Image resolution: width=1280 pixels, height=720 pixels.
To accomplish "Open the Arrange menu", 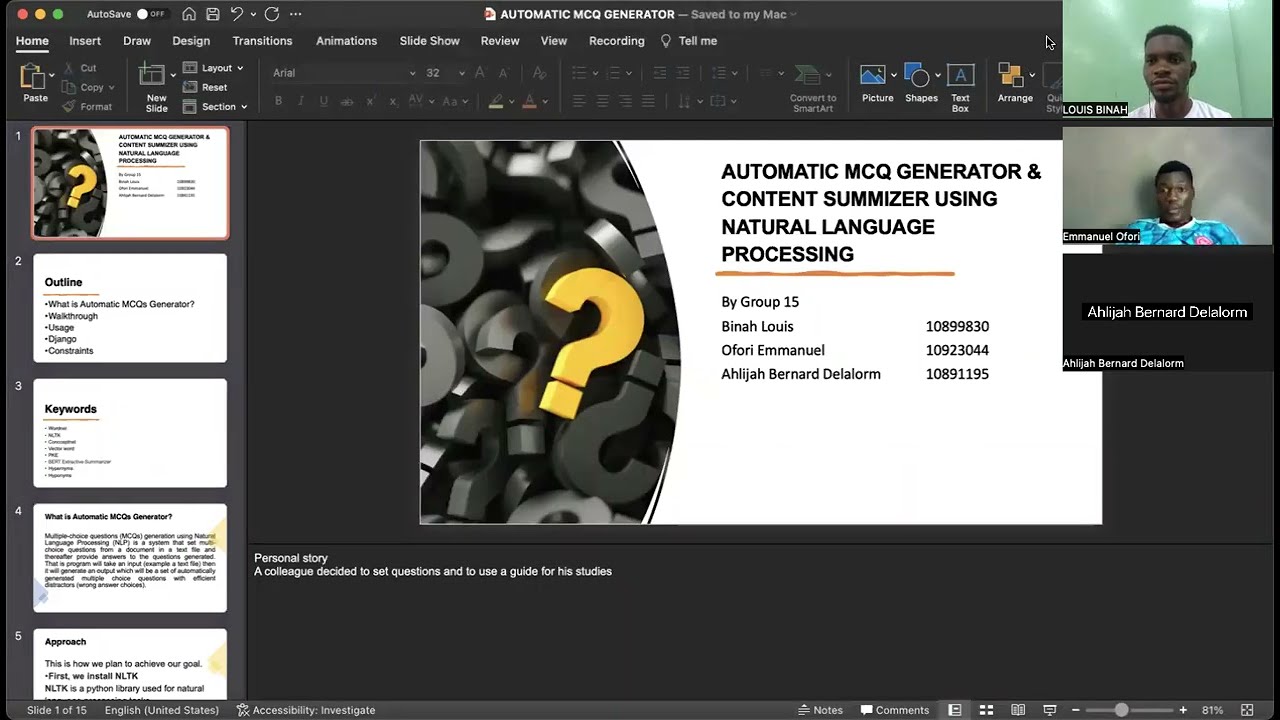I will pyautogui.click(x=1014, y=83).
